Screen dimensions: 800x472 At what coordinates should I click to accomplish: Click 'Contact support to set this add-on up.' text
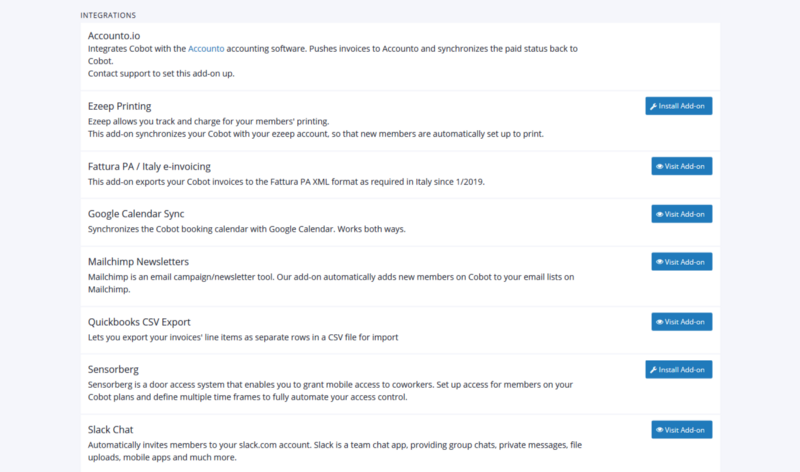161,73
